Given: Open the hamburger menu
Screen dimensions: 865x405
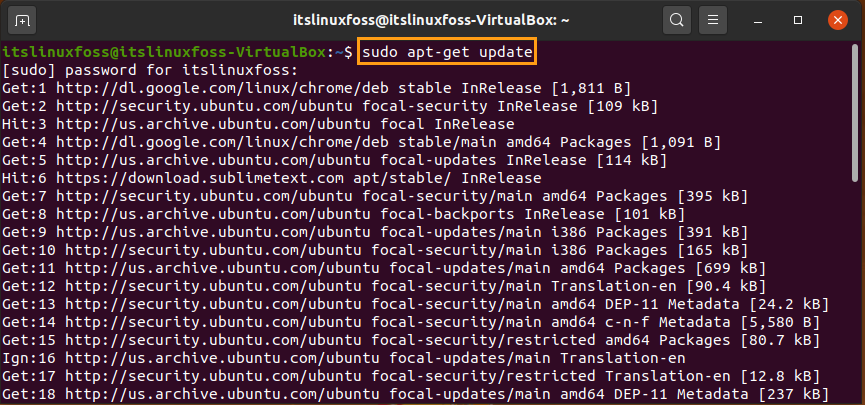Looking at the screenshot, I should click(713, 21).
